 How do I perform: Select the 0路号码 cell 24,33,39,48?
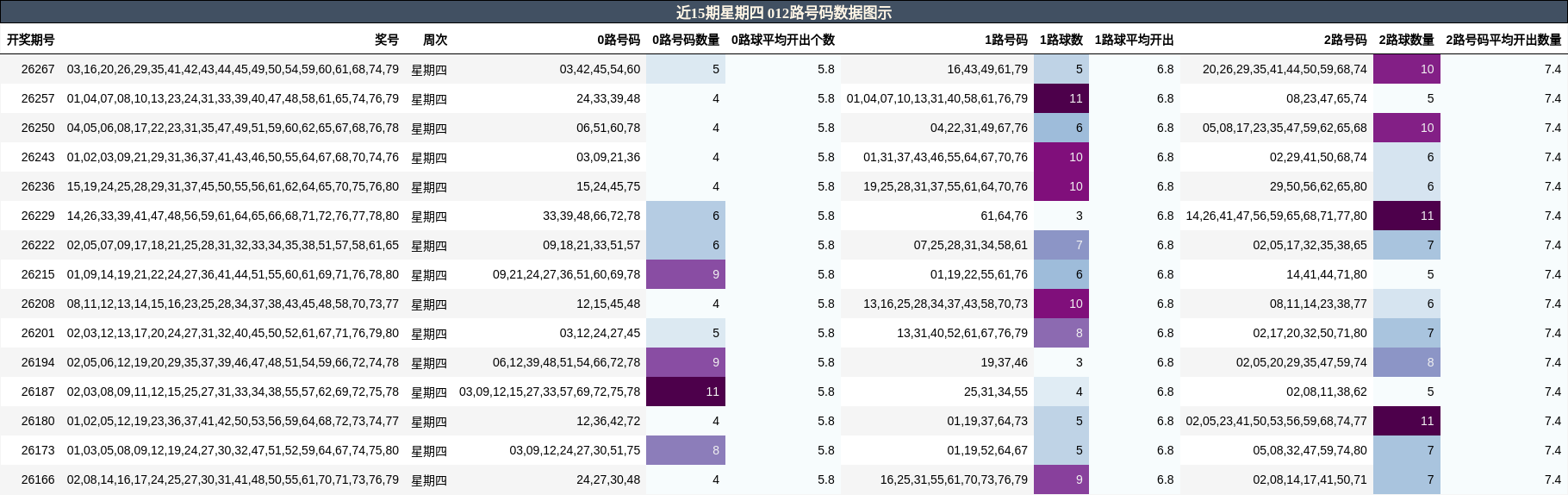coord(608,98)
